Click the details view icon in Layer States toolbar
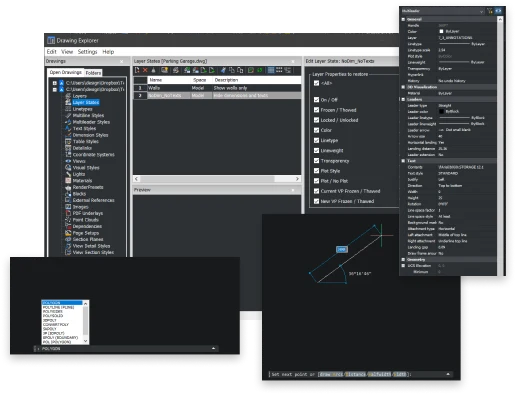The width and height of the screenshot is (516, 395). [x=271, y=70]
